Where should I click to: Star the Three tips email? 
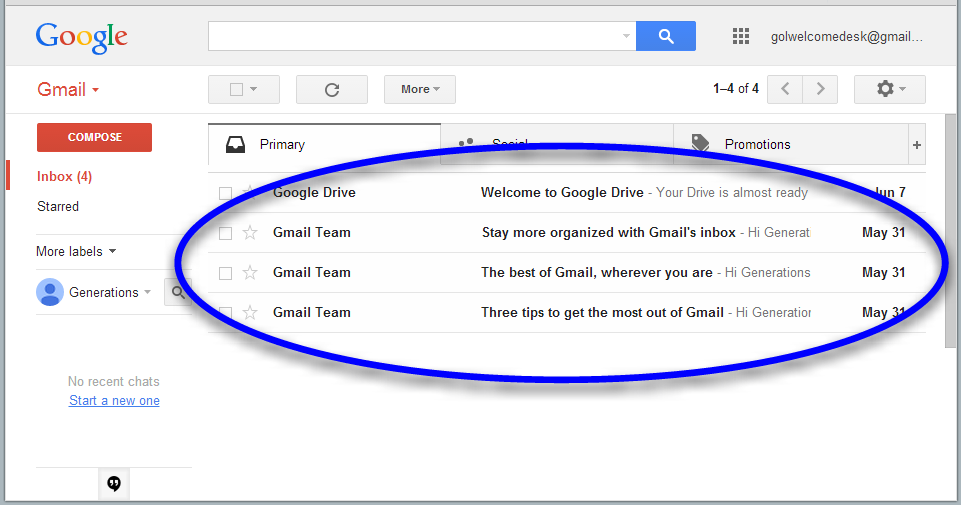250,313
